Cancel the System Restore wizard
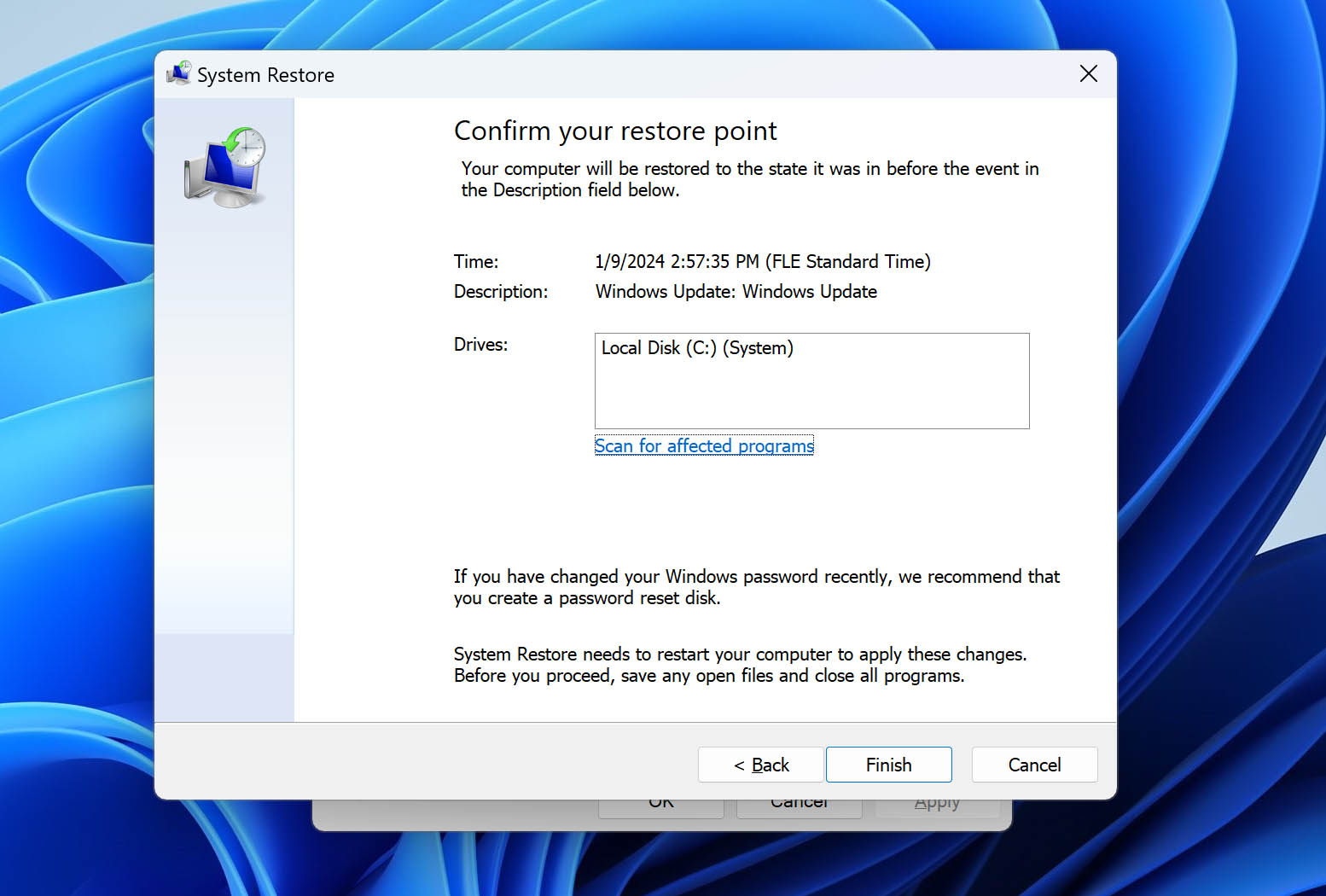Viewport: 1326px width, 896px height. point(1034,765)
